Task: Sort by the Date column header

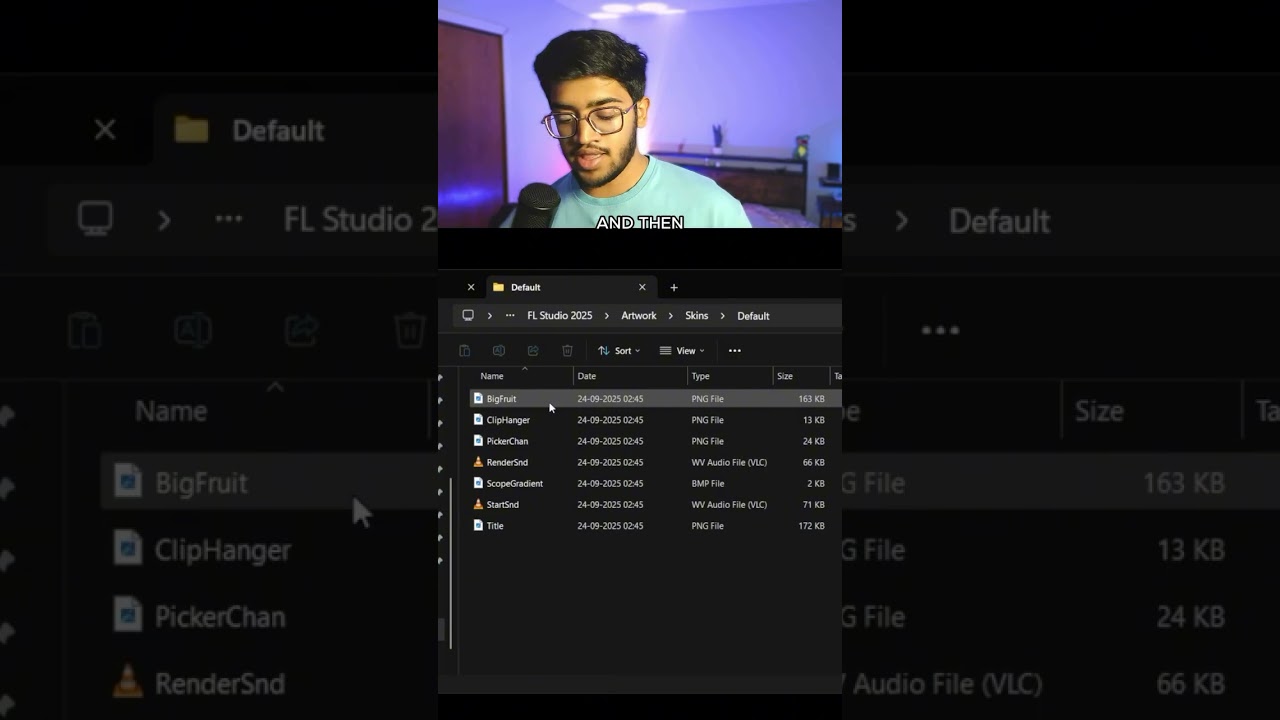Action: pos(586,376)
